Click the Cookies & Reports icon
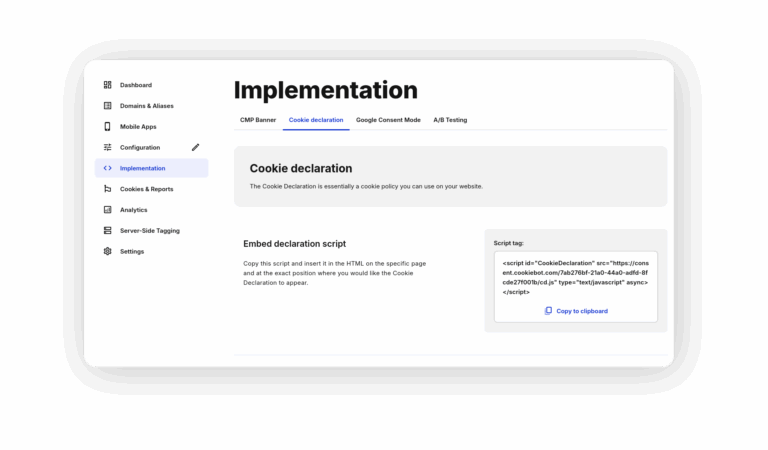 (x=107, y=189)
